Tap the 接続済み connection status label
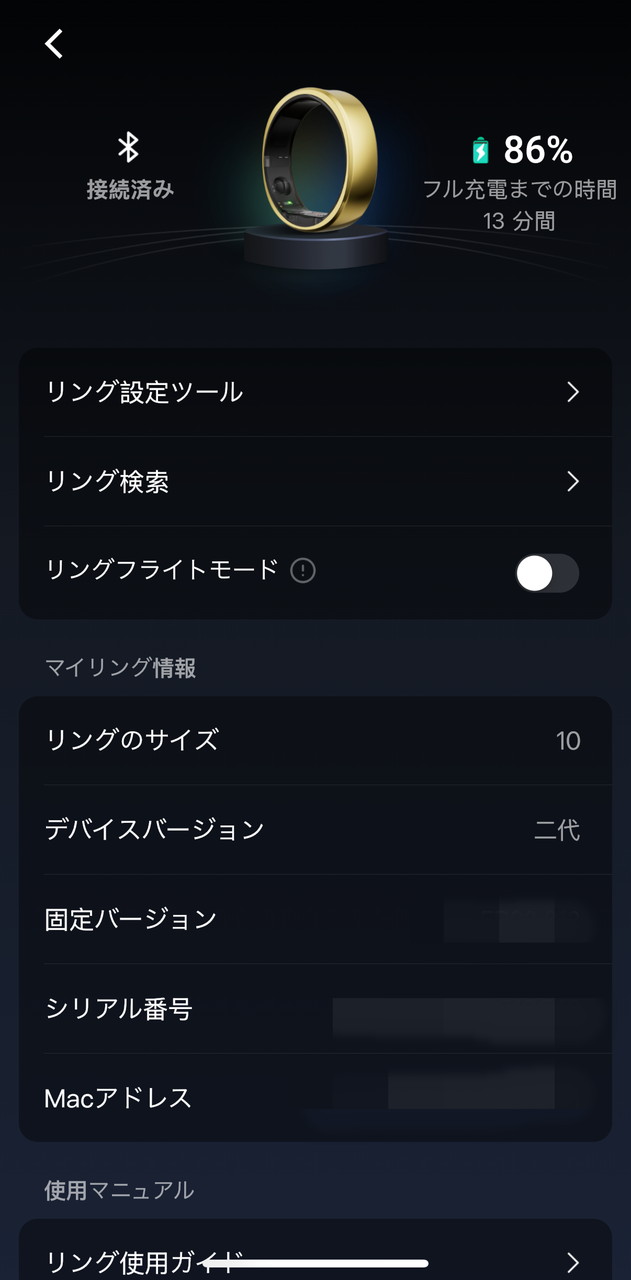 coord(130,189)
